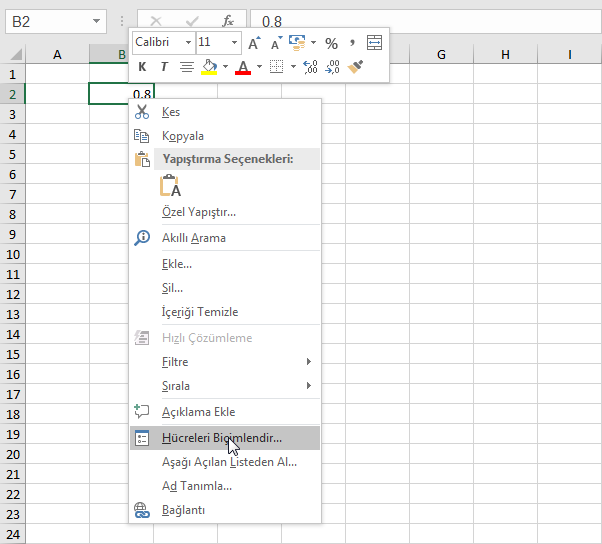This screenshot has height=544, width=602.
Task: Select row 1 header
Action: click(12, 74)
